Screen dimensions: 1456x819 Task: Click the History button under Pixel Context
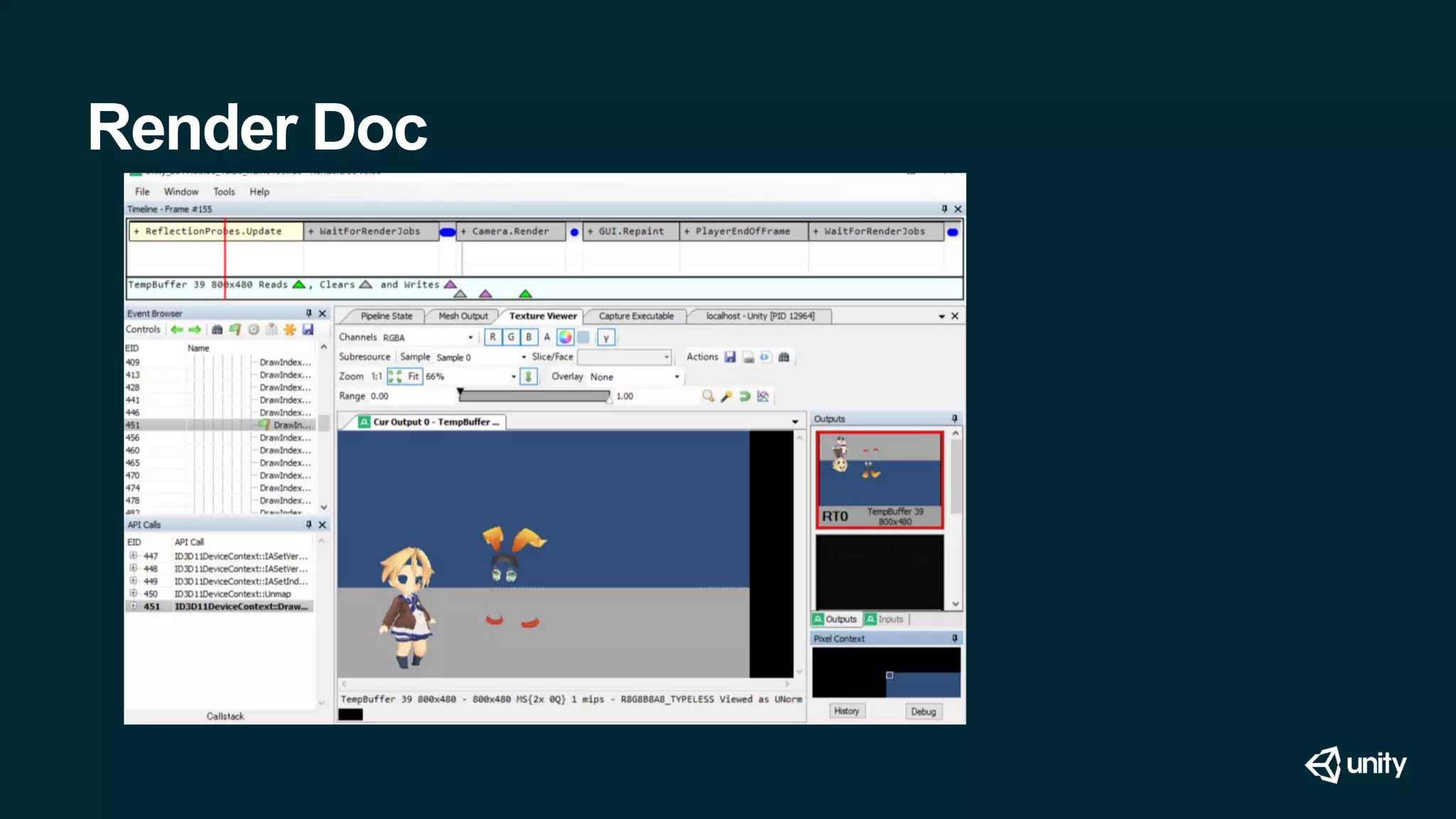click(x=846, y=711)
